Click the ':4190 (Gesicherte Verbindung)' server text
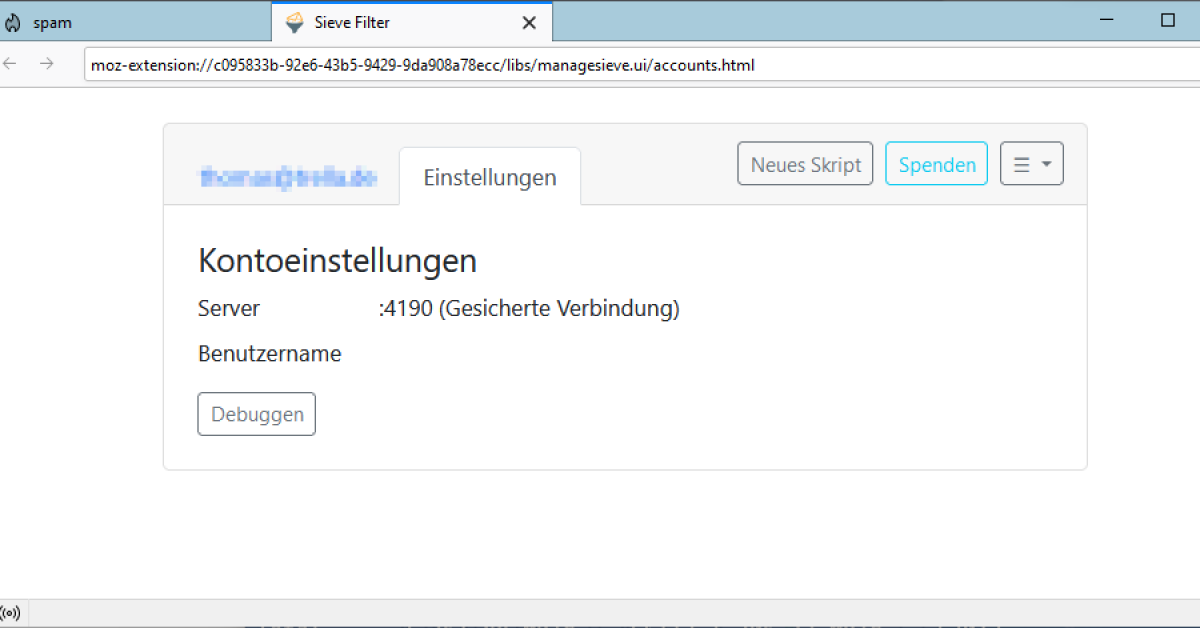The height and width of the screenshot is (628, 1200). [x=529, y=308]
